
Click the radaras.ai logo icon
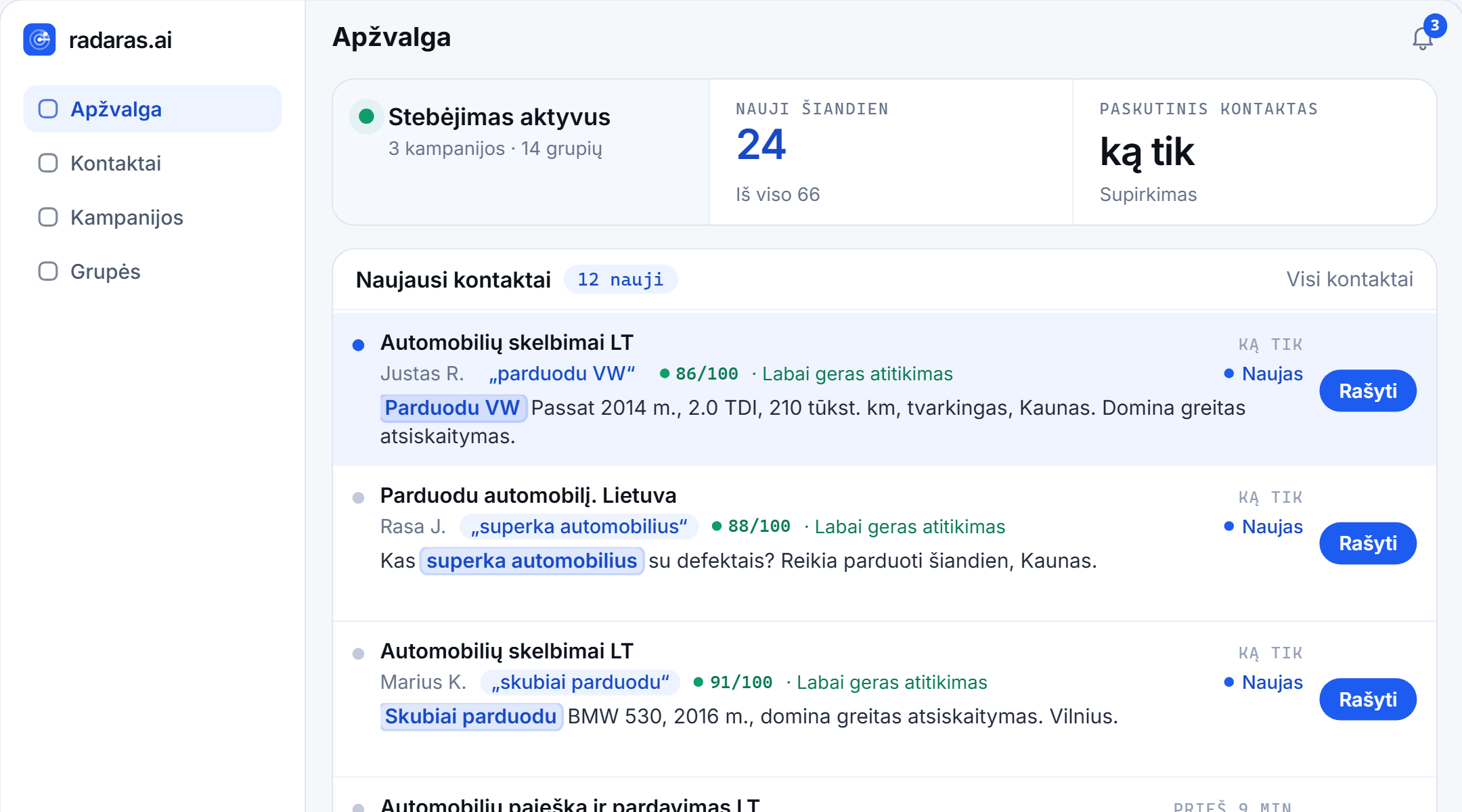click(39, 40)
